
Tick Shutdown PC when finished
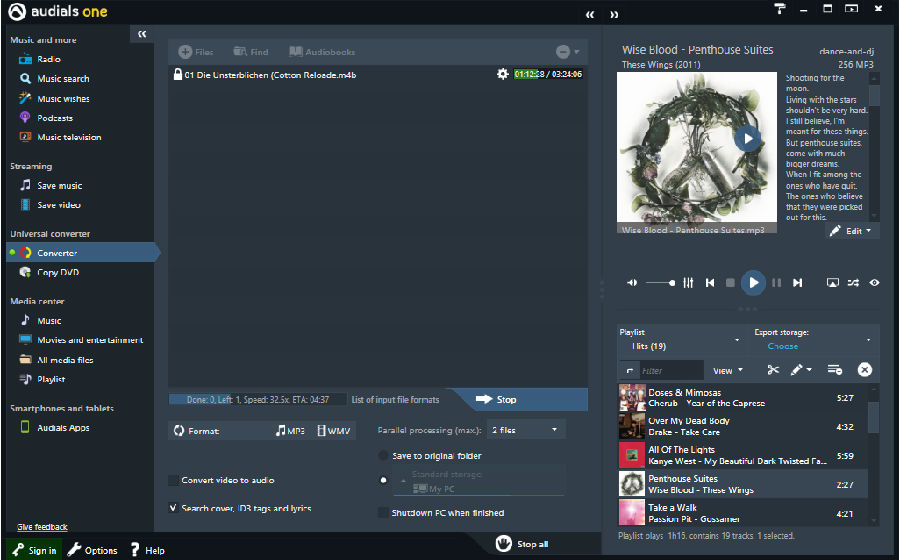pos(383,512)
